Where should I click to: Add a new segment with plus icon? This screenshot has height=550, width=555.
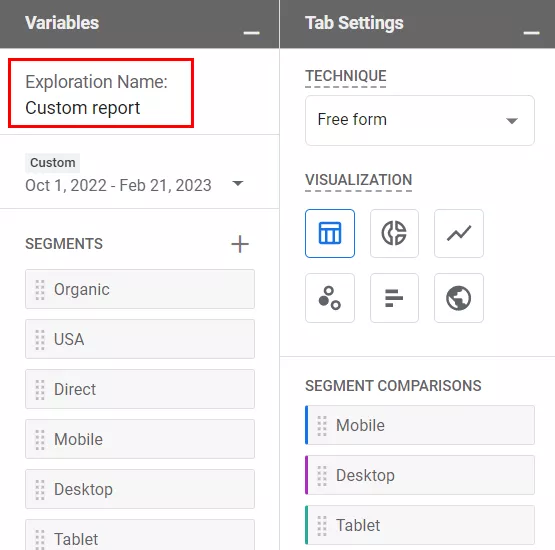click(240, 244)
